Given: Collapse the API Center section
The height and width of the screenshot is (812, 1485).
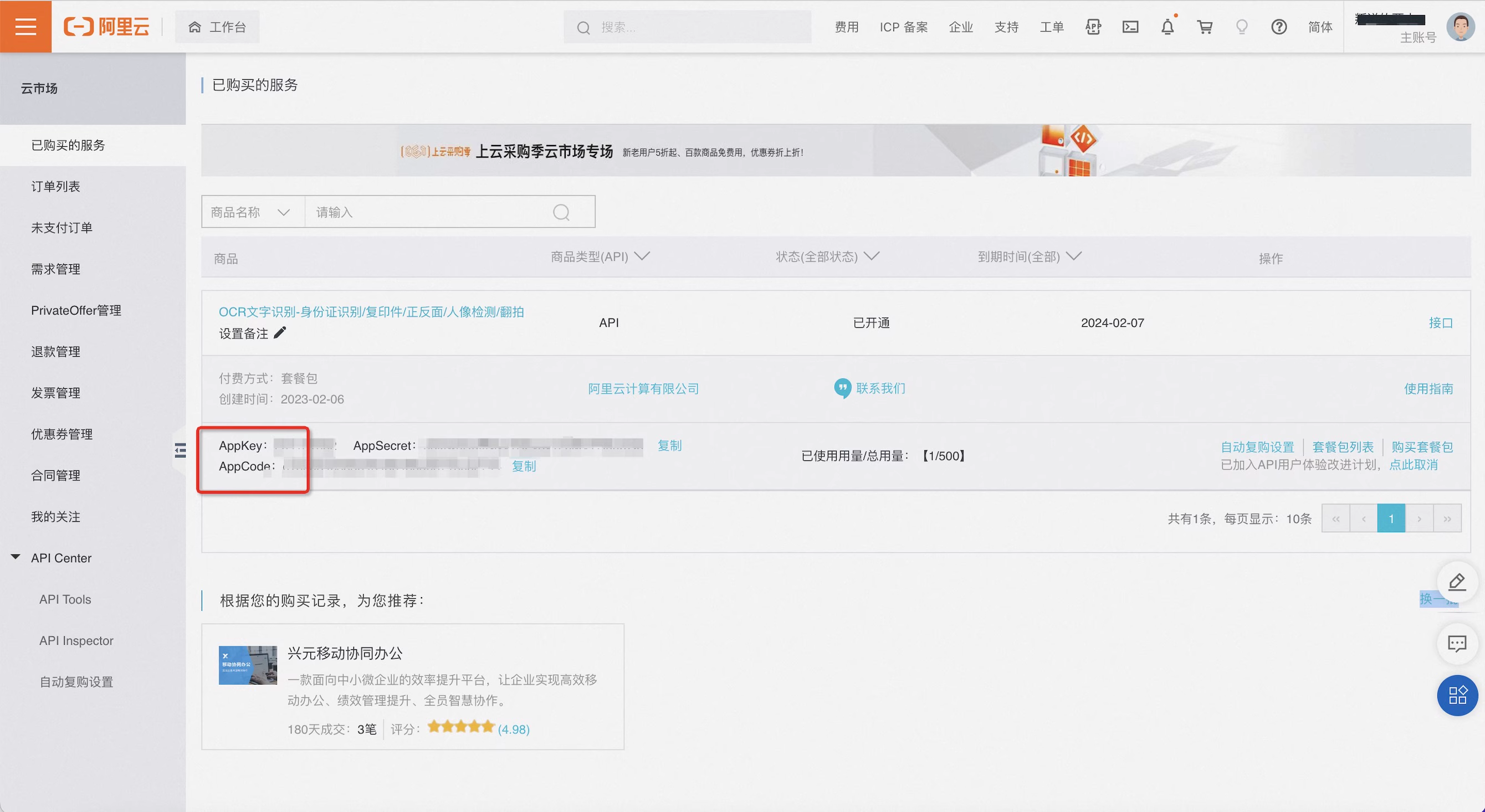Looking at the screenshot, I should (x=16, y=557).
